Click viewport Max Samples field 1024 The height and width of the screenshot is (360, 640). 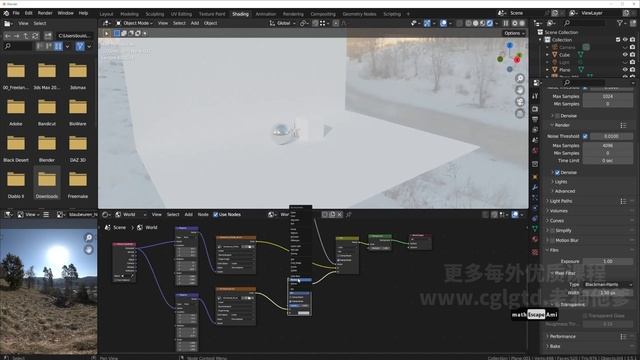click(607, 96)
